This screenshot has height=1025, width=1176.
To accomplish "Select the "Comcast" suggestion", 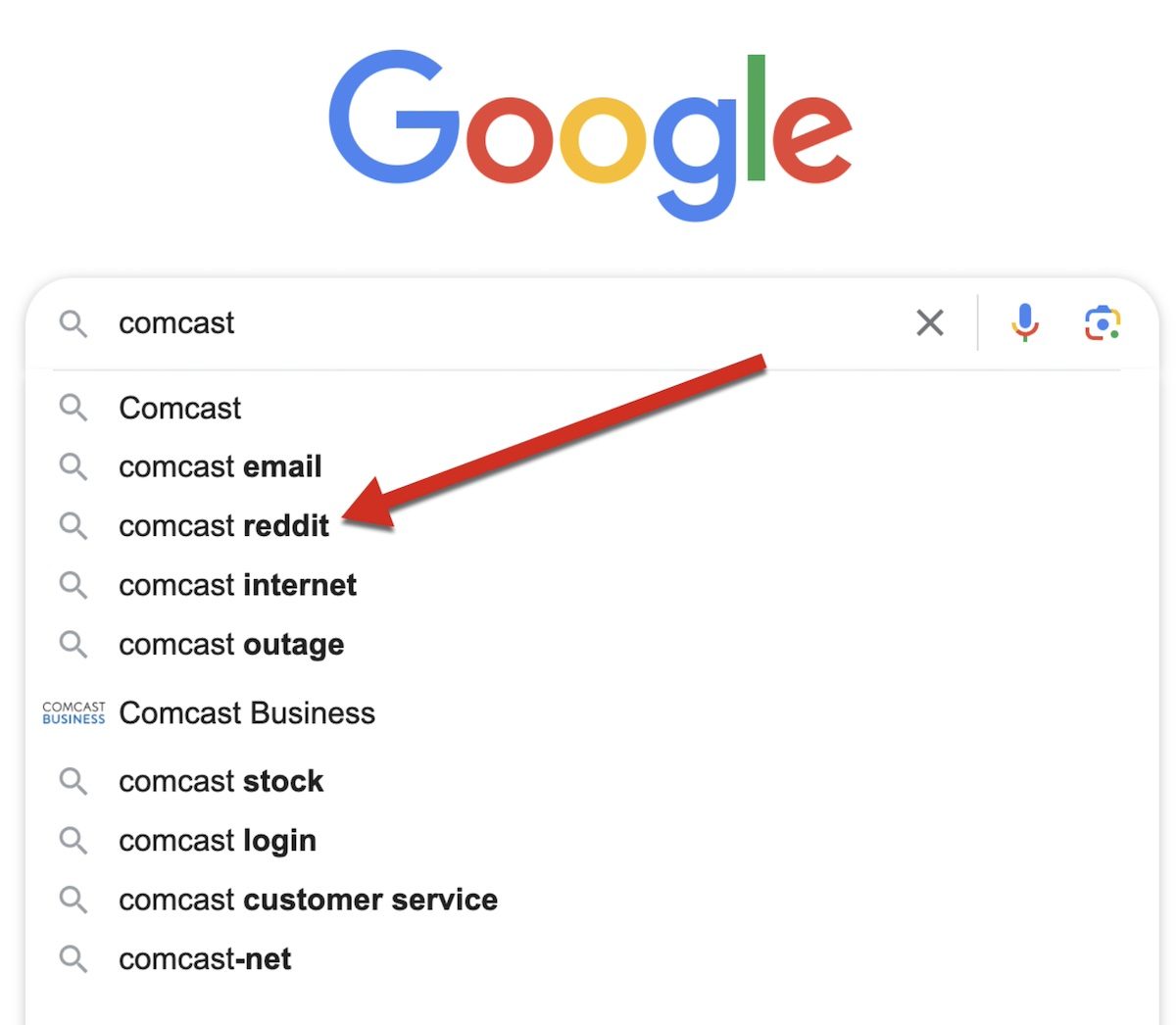I will click(180, 408).
